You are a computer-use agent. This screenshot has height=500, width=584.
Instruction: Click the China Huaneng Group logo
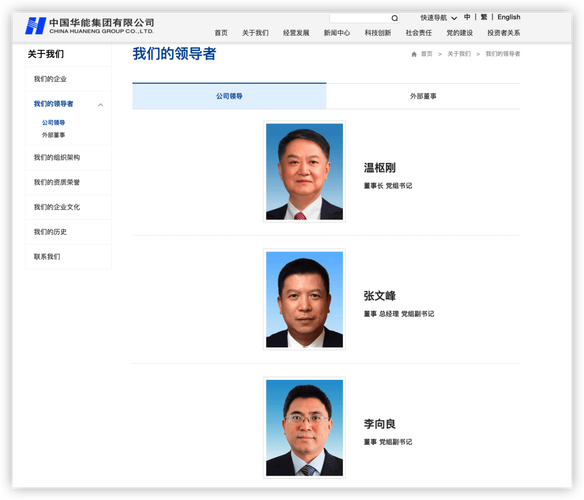coord(89,26)
